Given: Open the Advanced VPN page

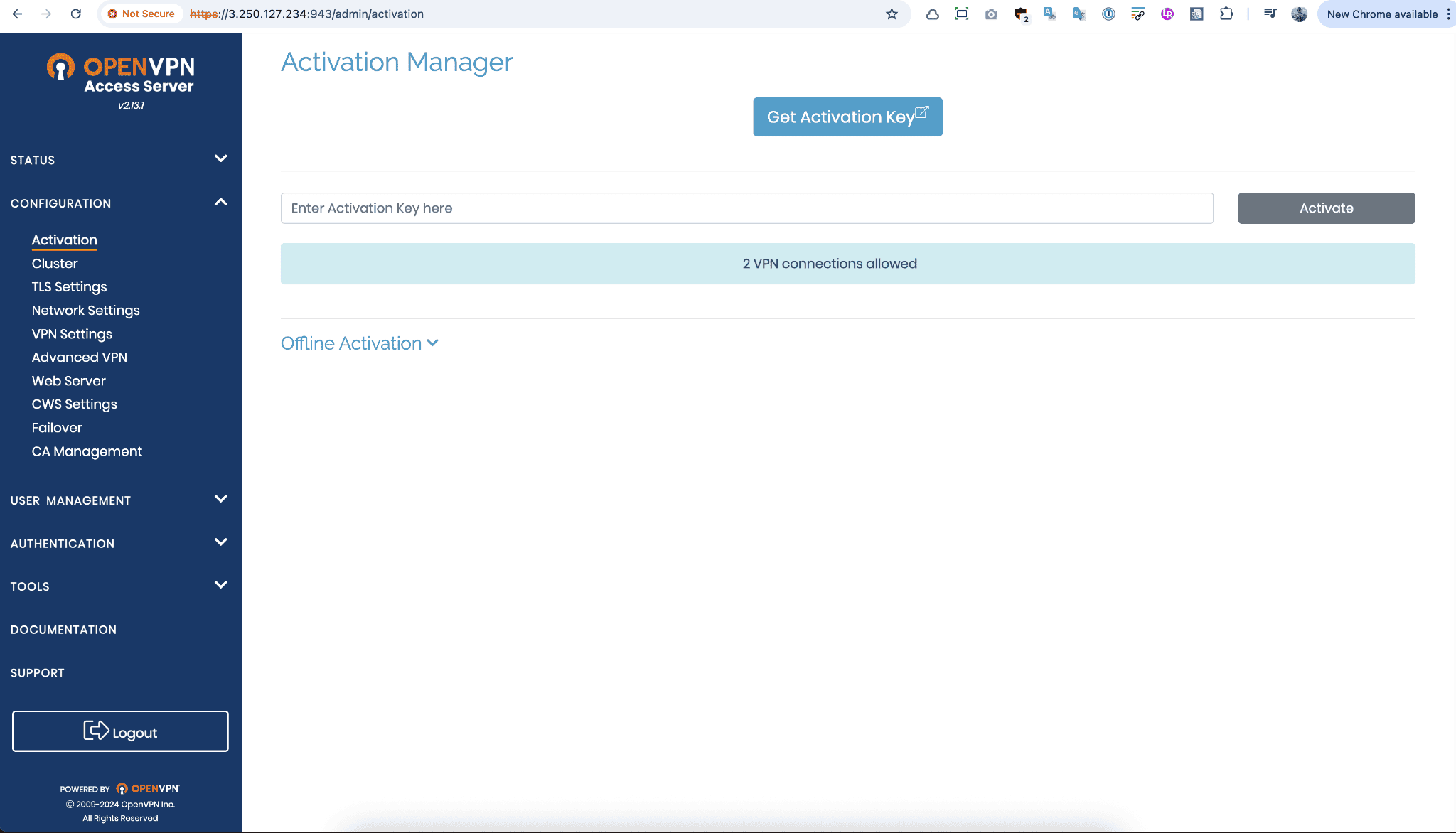Looking at the screenshot, I should pyautogui.click(x=80, y=358).
